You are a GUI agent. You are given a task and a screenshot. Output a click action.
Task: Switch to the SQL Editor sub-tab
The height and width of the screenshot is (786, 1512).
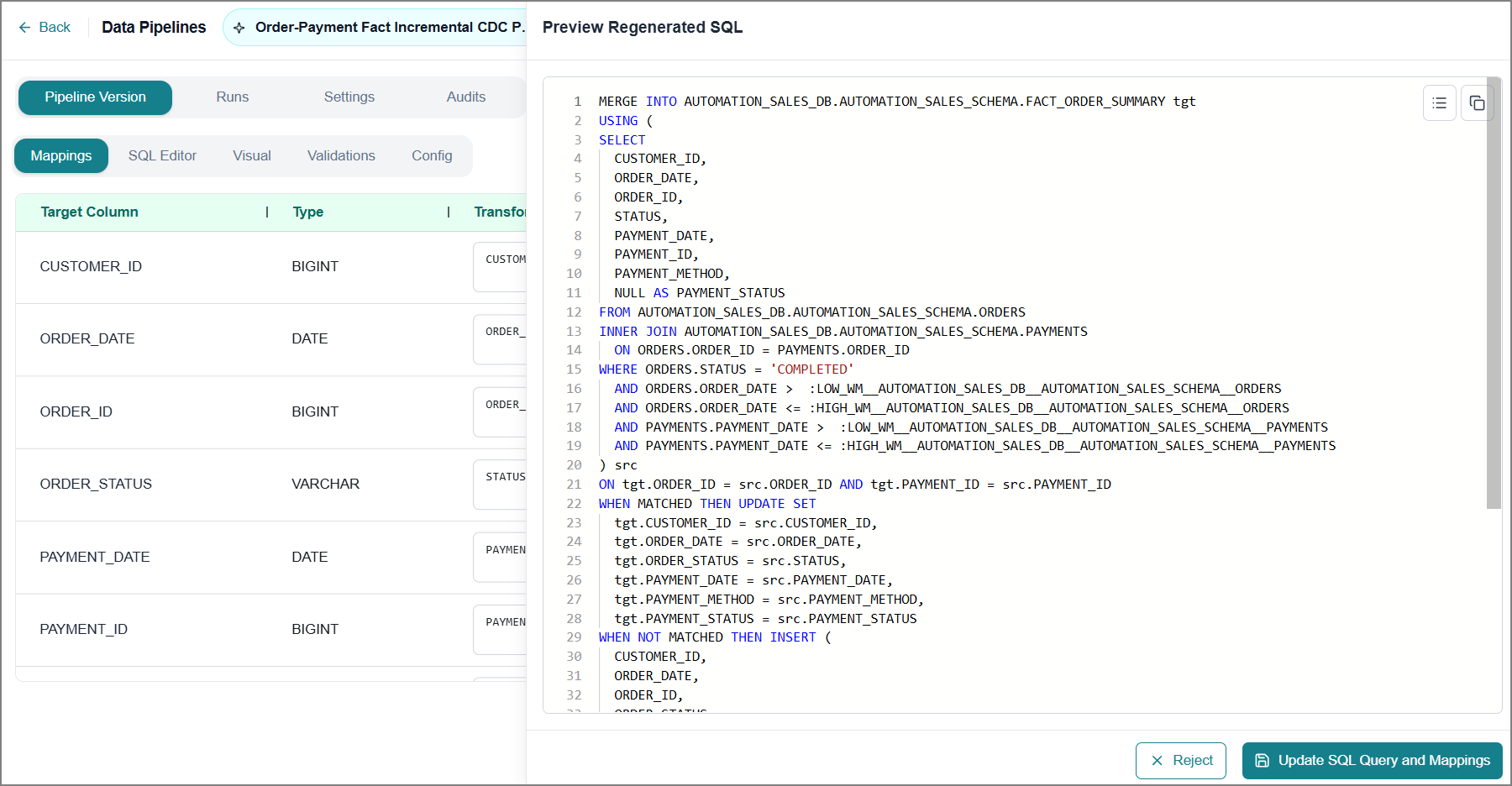(x=162, y=156)
